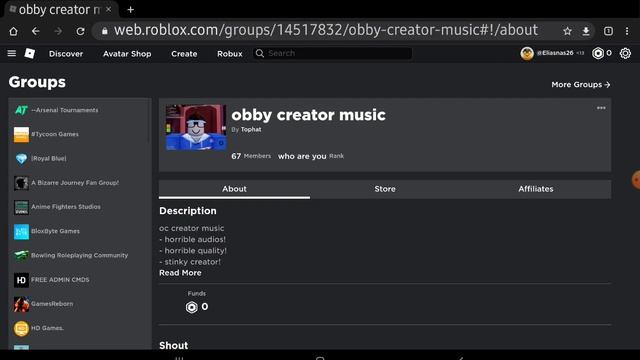Switch to the Affiliates tab
The width and height of the screenshot is (640, 360).
click(536, 189)
